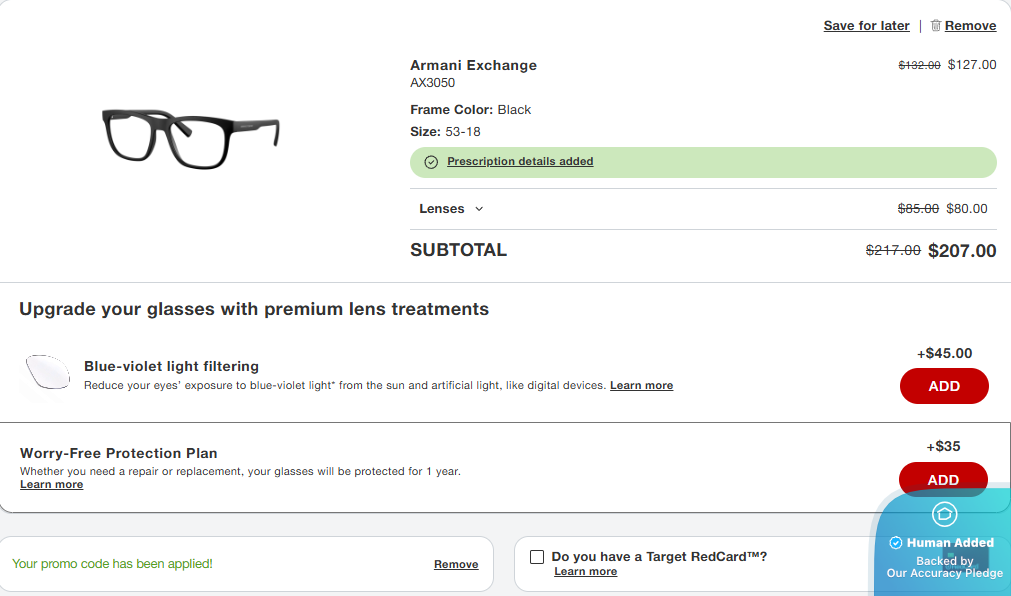Remove the applied promo code
The width and height of the screenshot is (1011, 596).
tap(456, 565)
